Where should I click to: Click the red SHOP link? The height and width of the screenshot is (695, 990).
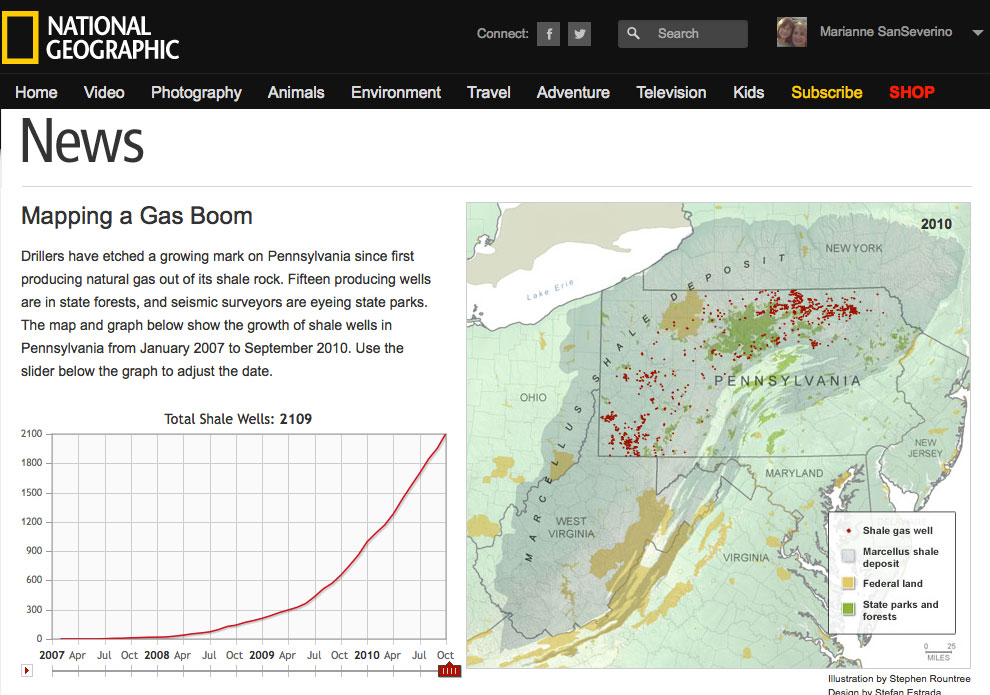[x=911, y=92]
